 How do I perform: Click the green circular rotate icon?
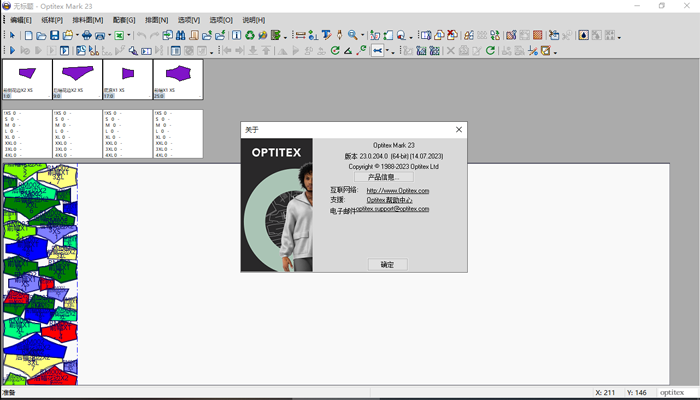[335, 50]
